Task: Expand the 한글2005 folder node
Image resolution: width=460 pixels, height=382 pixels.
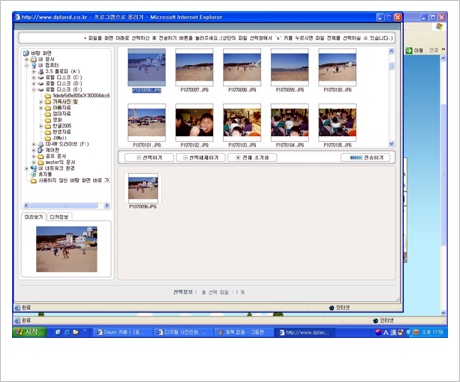Action: (x=41, y=126)
